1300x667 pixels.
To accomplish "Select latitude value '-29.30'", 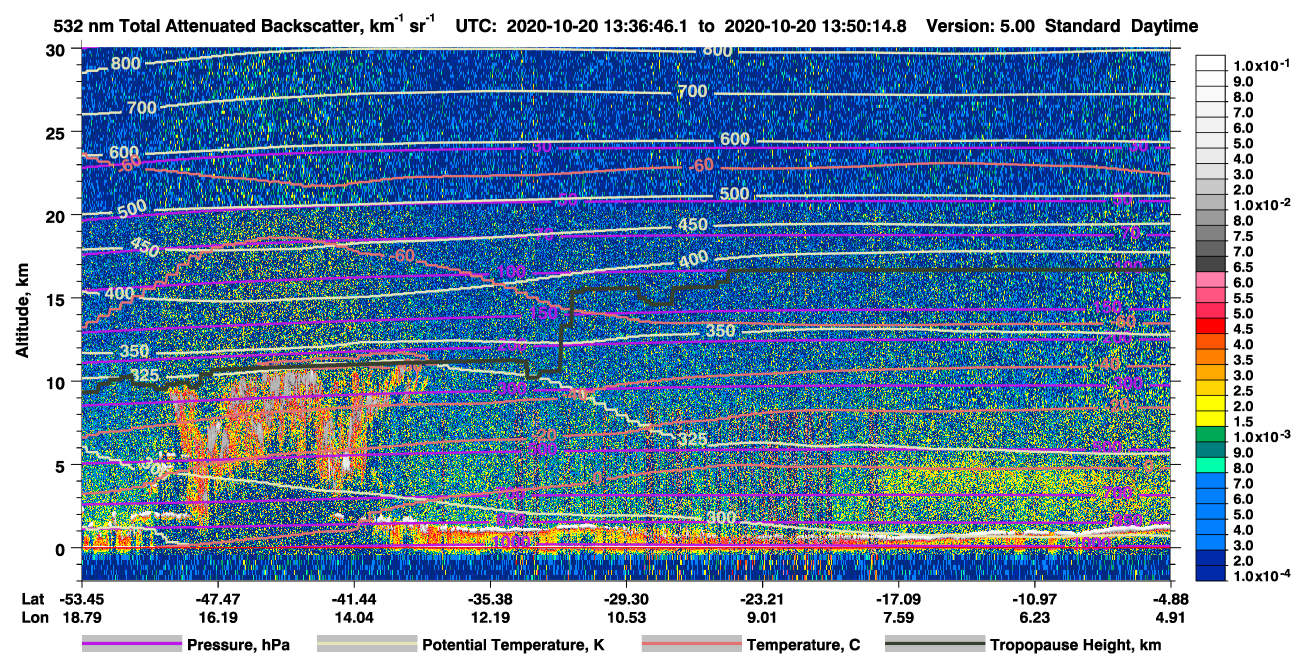I will [626, 599].
